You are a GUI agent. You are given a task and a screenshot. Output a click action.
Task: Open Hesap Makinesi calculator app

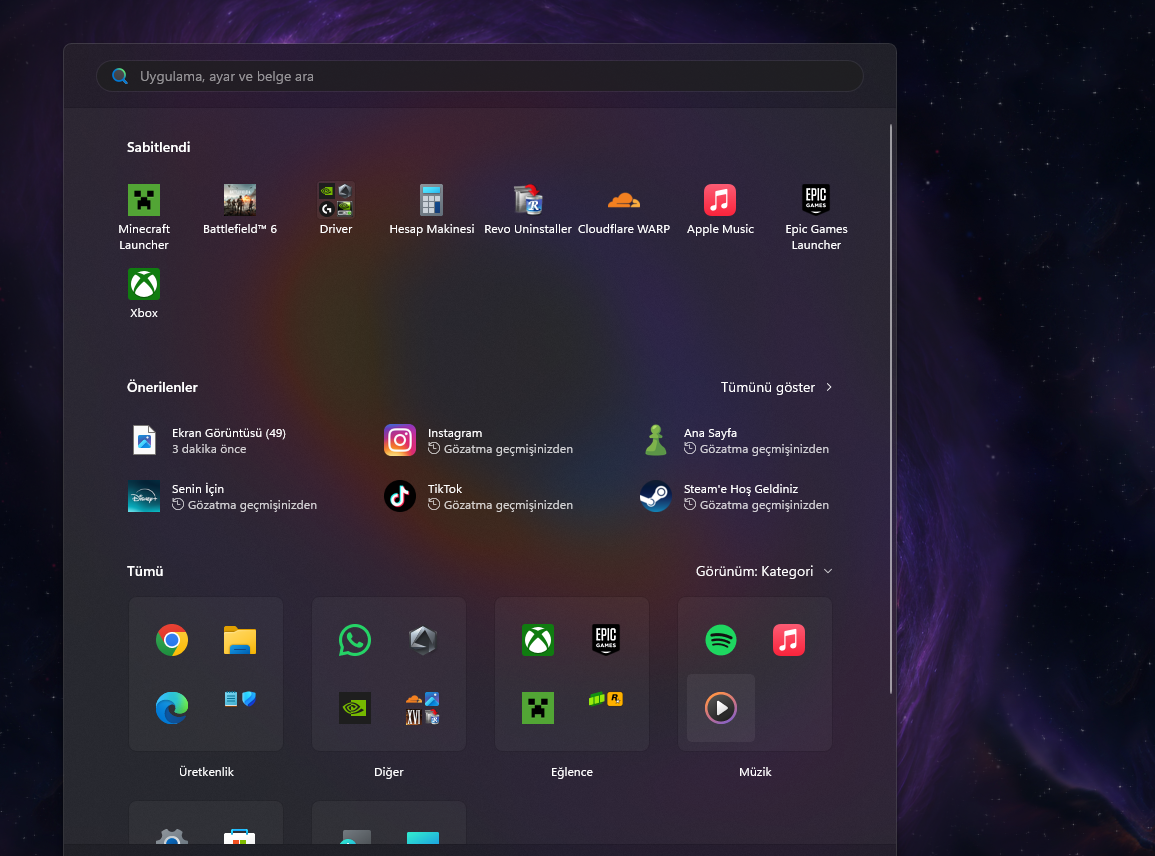click(432, 210)
